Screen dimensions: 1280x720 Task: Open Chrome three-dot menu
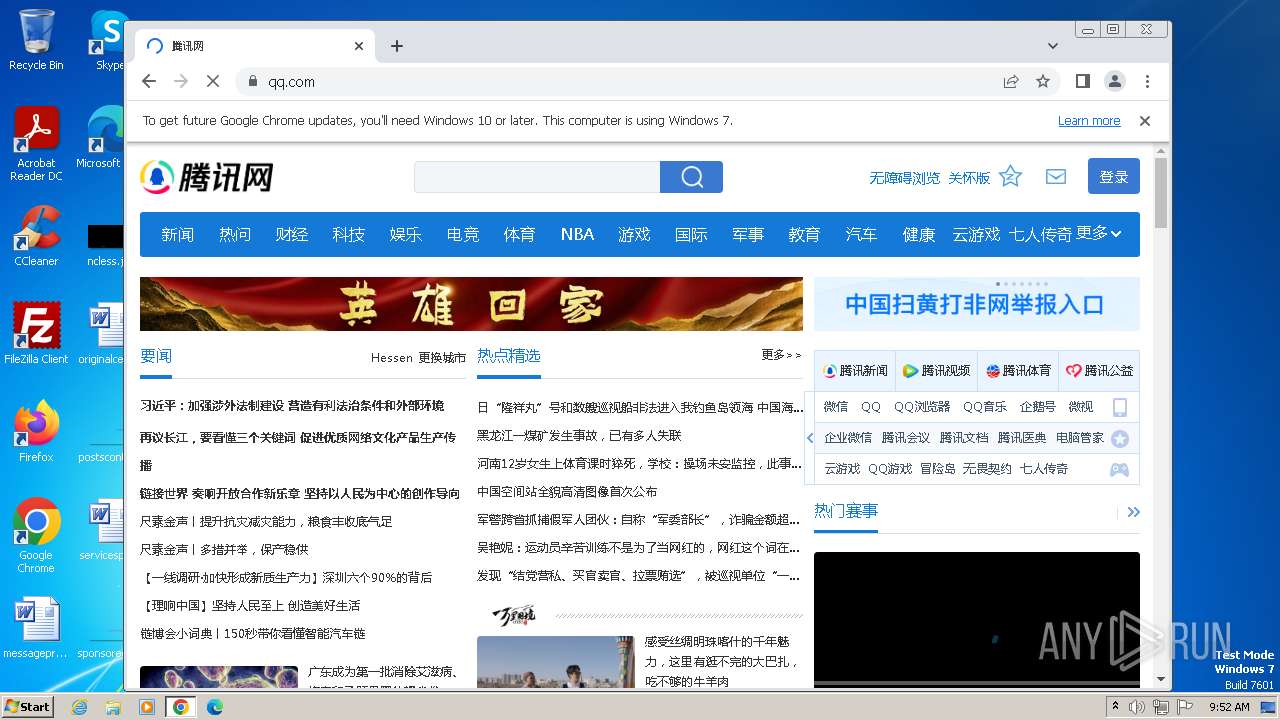coord(1147,81)
